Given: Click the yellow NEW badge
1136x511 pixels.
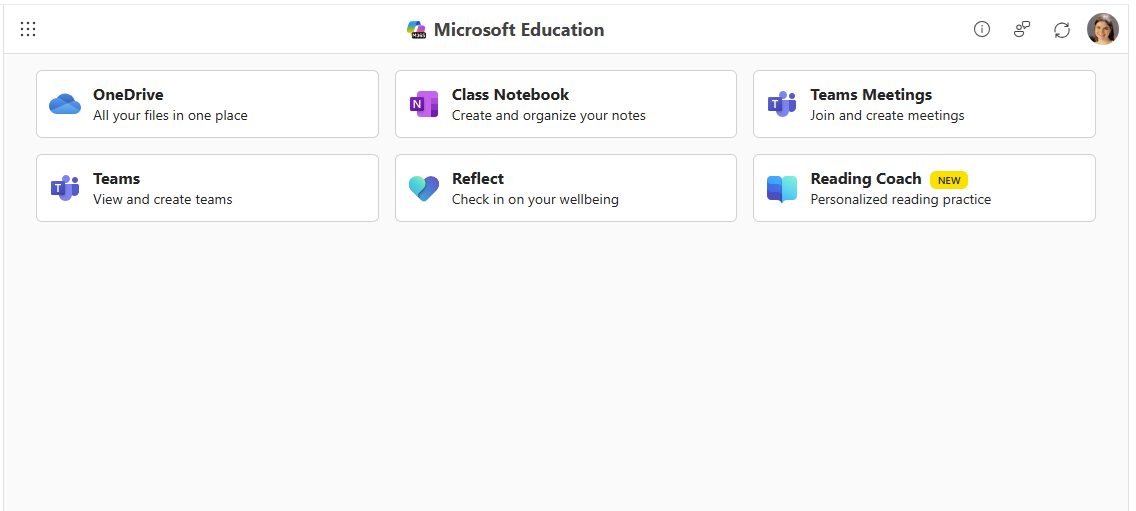Looking at the screenshot, I should point(949,180).
